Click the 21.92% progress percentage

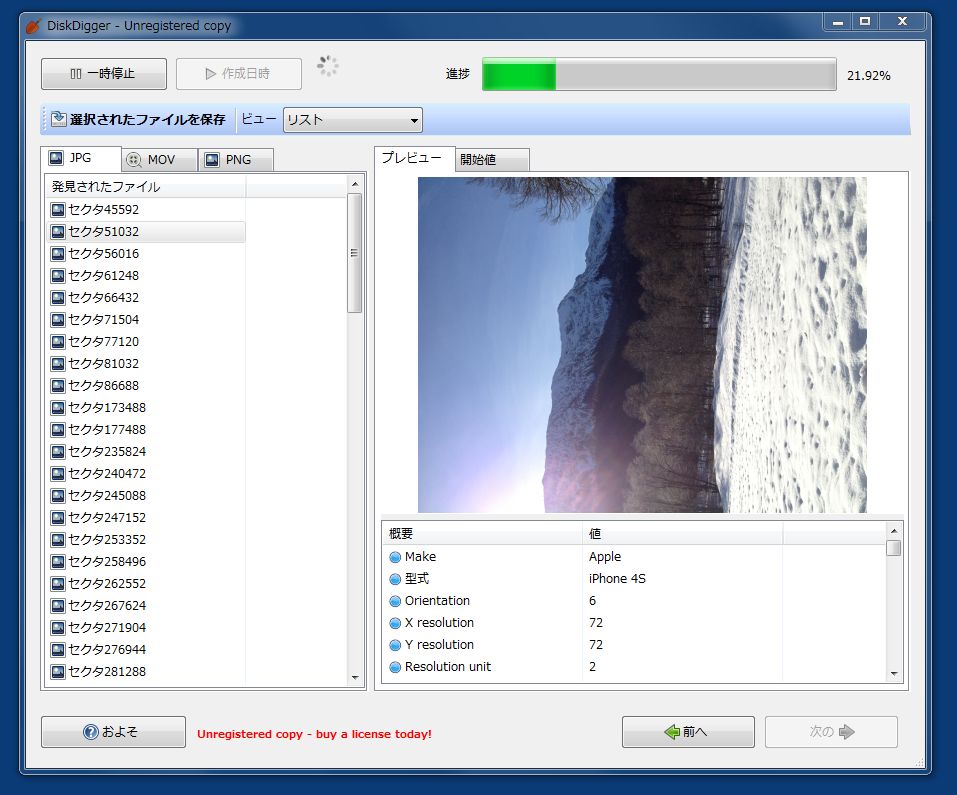(x=869, y=76)
